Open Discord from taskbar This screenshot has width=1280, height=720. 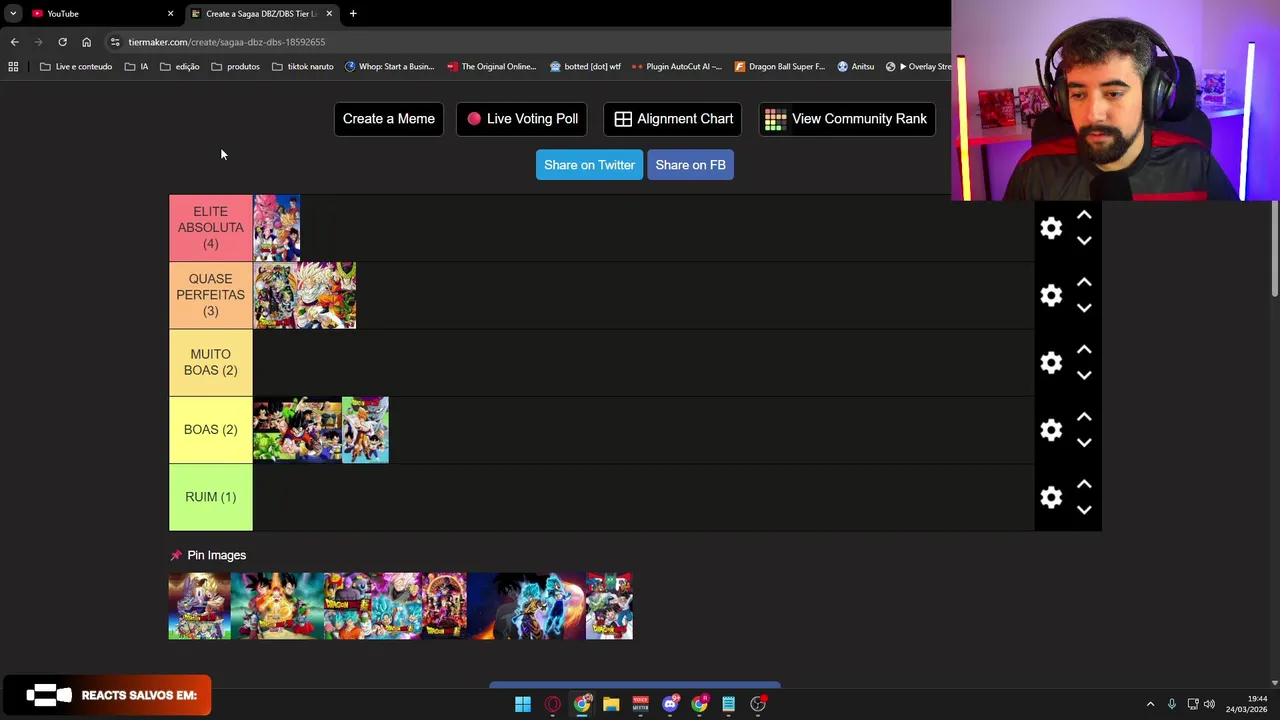[670, 704]
